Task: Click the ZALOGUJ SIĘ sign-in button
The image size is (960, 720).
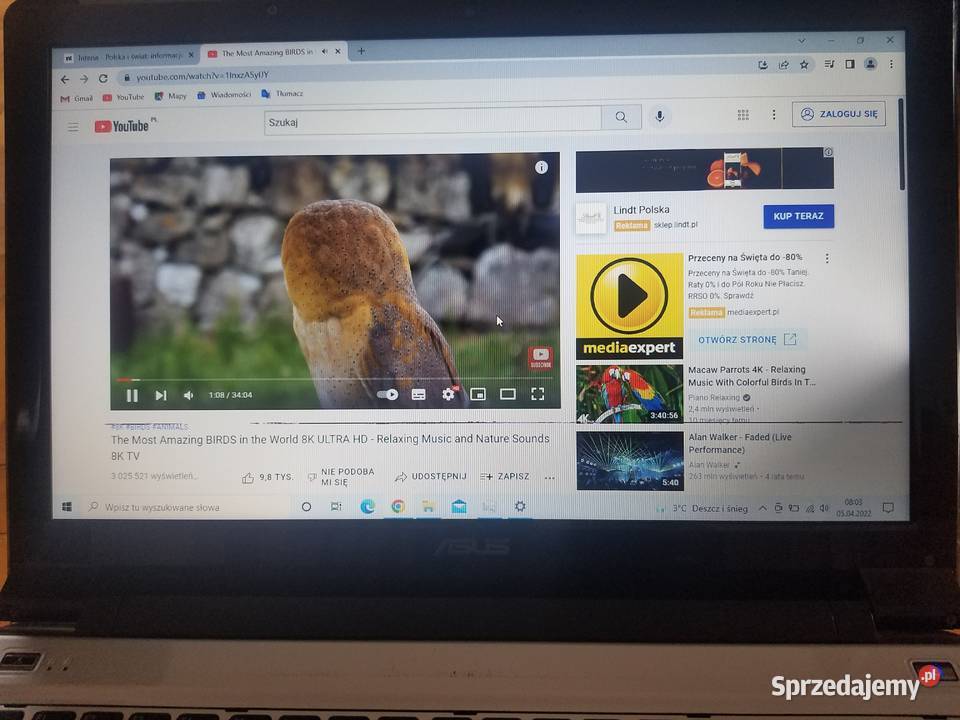Action: 839,114
